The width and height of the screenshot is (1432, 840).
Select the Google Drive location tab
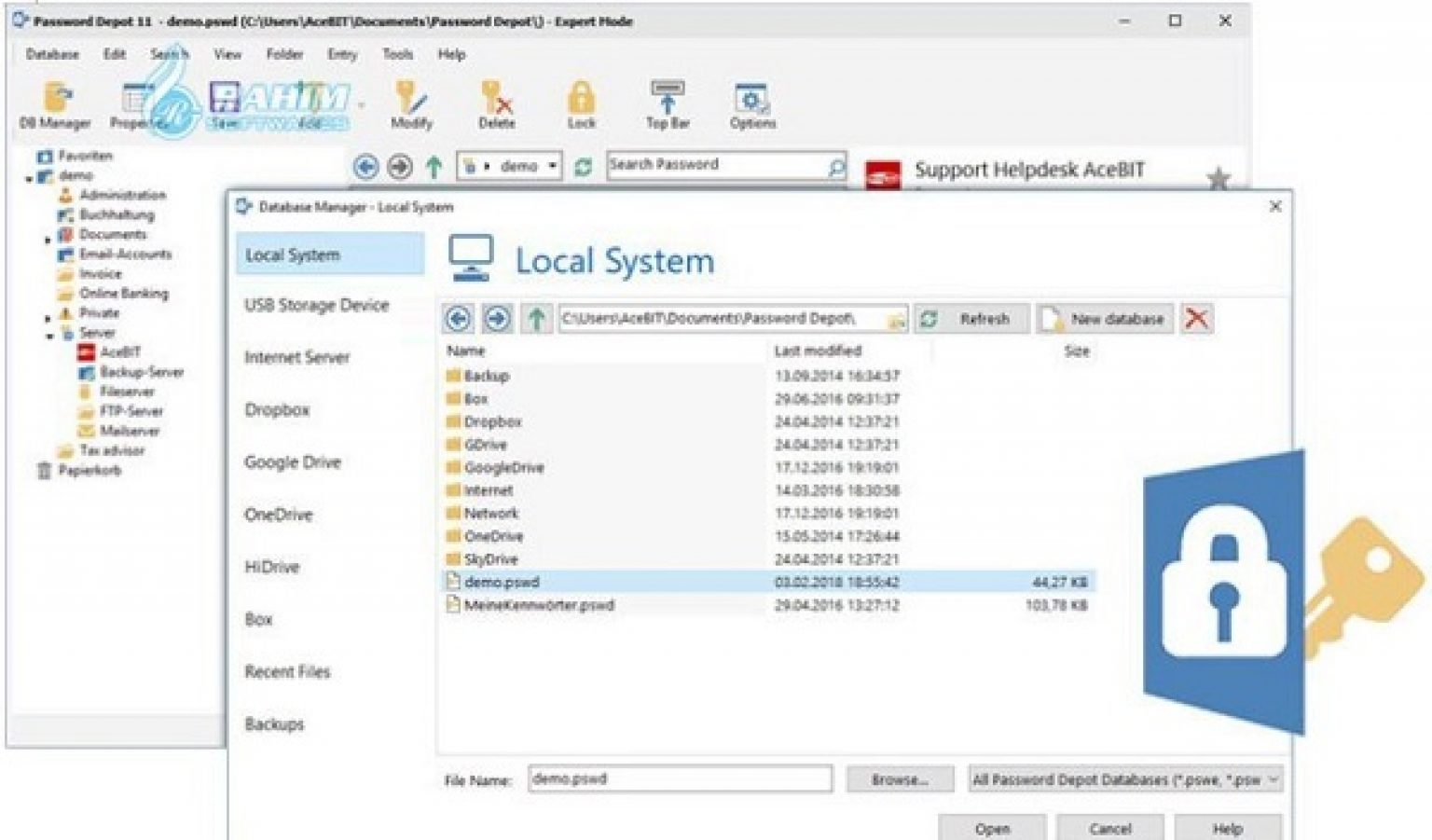click(293, 462)
